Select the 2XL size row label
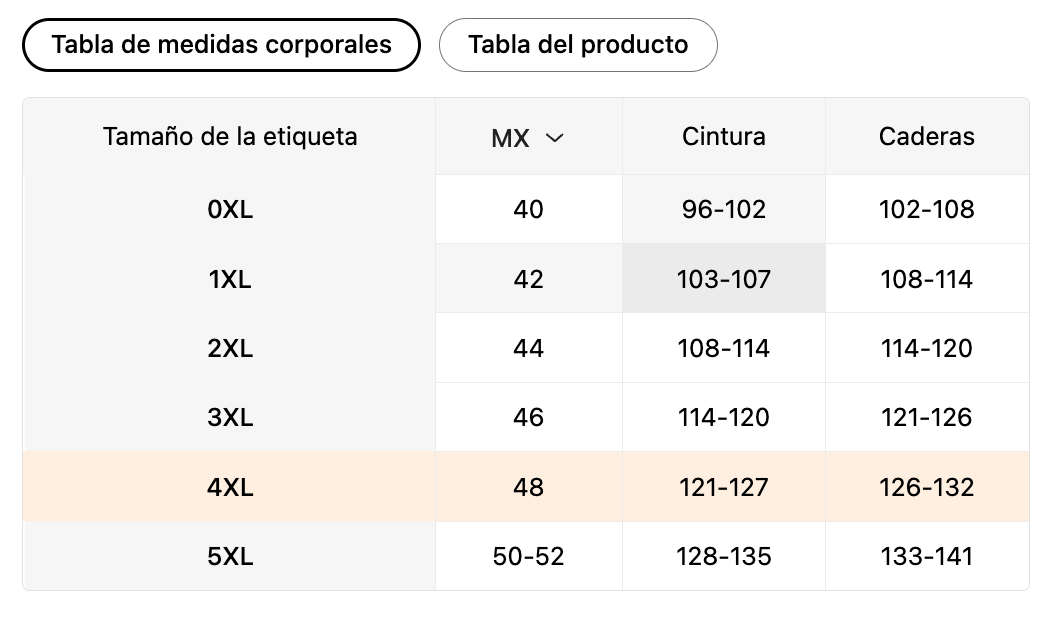The image size is (1046, 624). [x=230, y=348]
